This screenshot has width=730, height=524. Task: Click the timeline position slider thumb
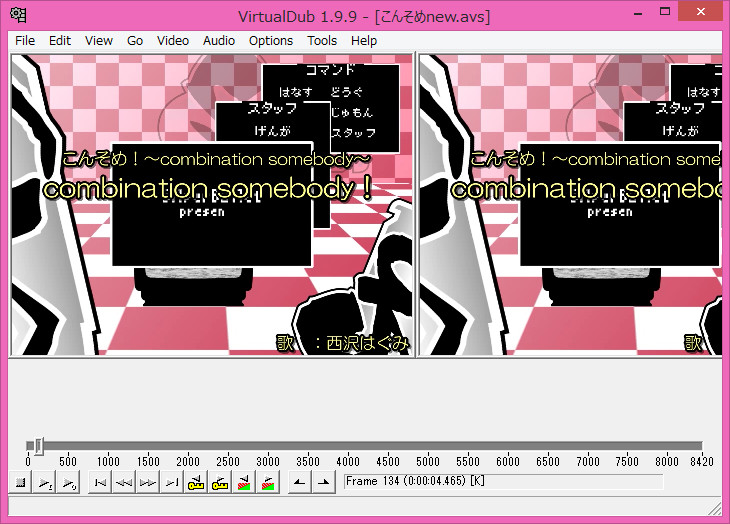39,446
